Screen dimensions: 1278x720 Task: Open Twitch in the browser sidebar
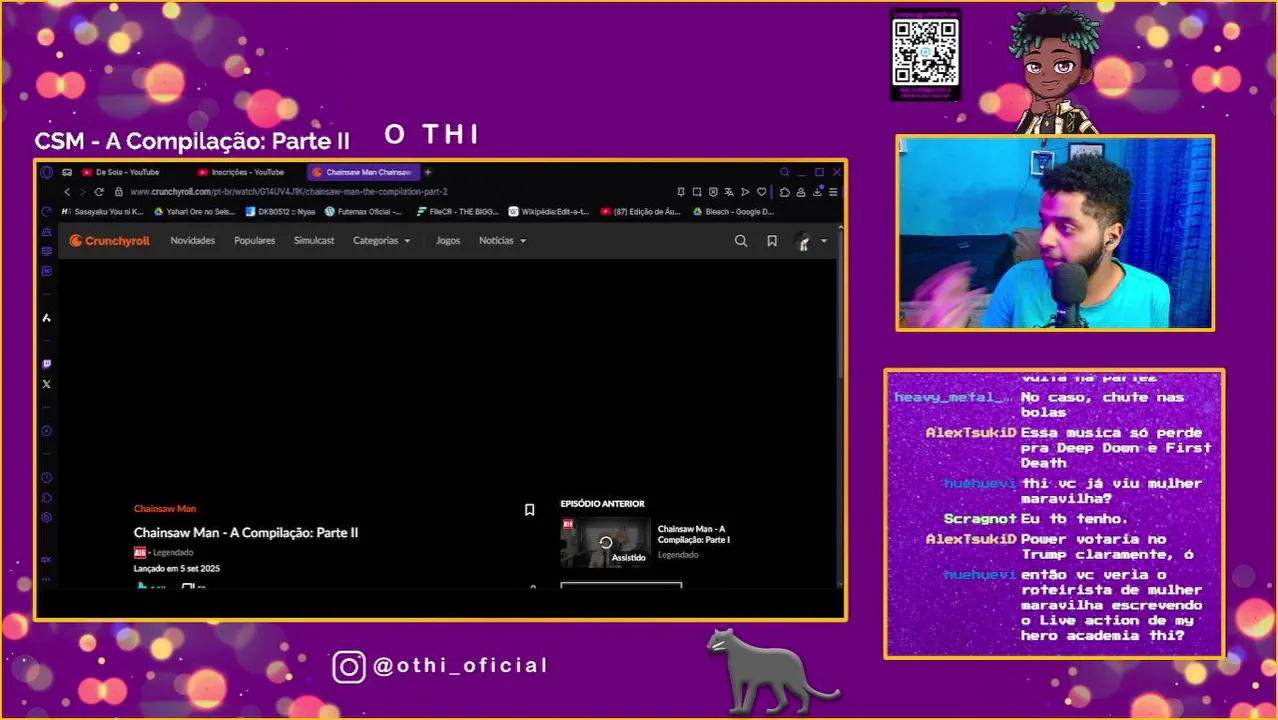tap(46, 364)
